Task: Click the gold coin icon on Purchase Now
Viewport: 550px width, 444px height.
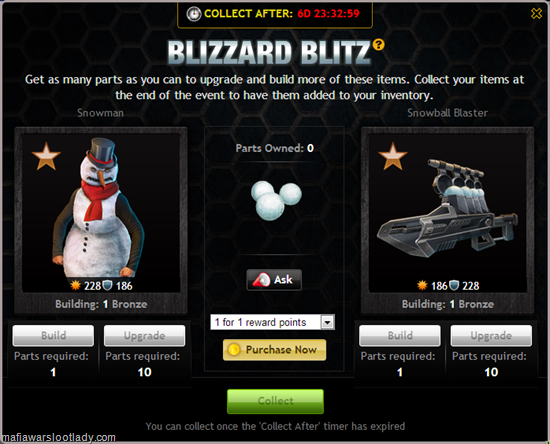Action: point(234,350)
